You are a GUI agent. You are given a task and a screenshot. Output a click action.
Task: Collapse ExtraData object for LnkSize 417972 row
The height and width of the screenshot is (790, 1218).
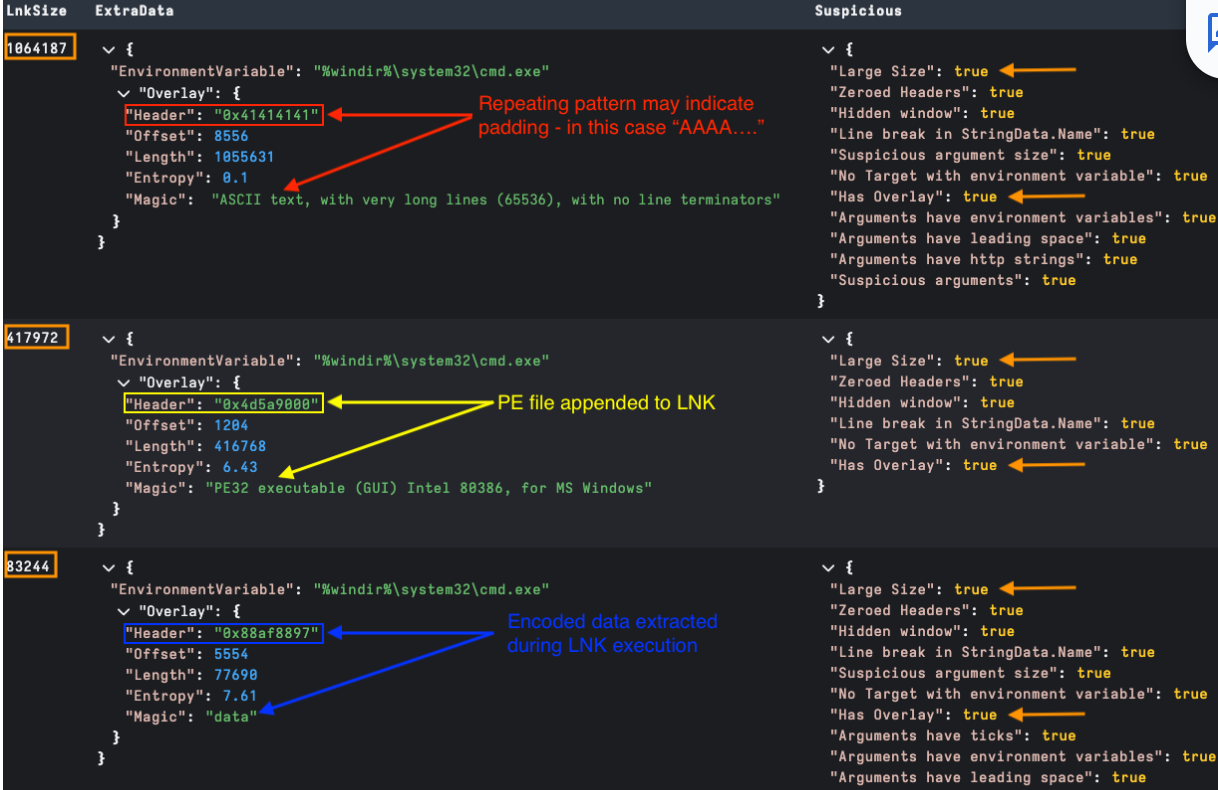108,339
